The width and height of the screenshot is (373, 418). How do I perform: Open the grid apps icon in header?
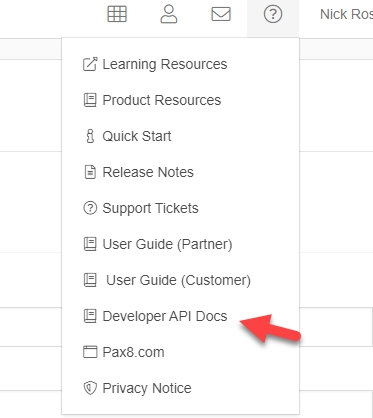coord(117,14)
